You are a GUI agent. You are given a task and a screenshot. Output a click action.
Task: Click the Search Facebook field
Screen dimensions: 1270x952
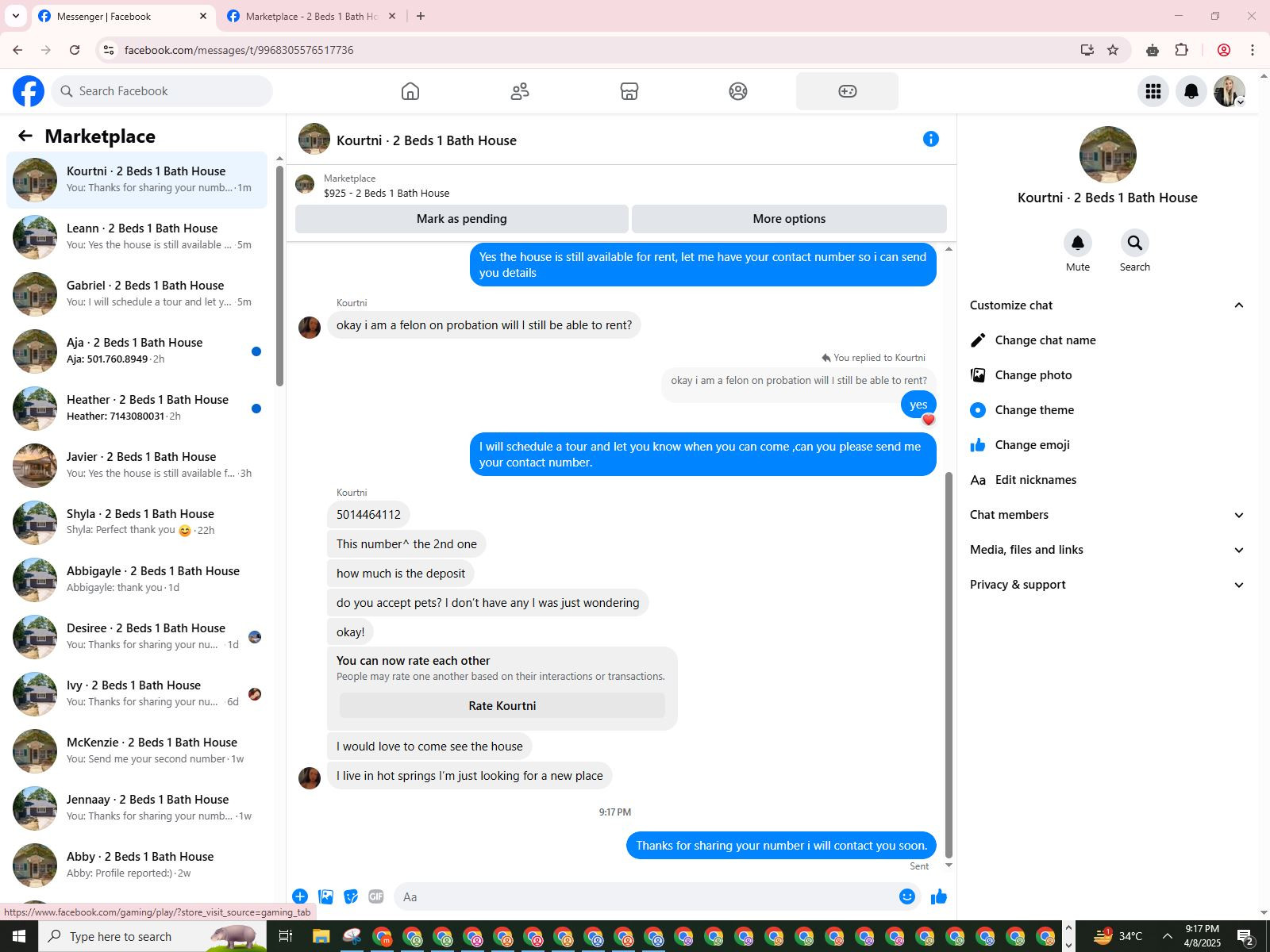[x=162, y=91]
